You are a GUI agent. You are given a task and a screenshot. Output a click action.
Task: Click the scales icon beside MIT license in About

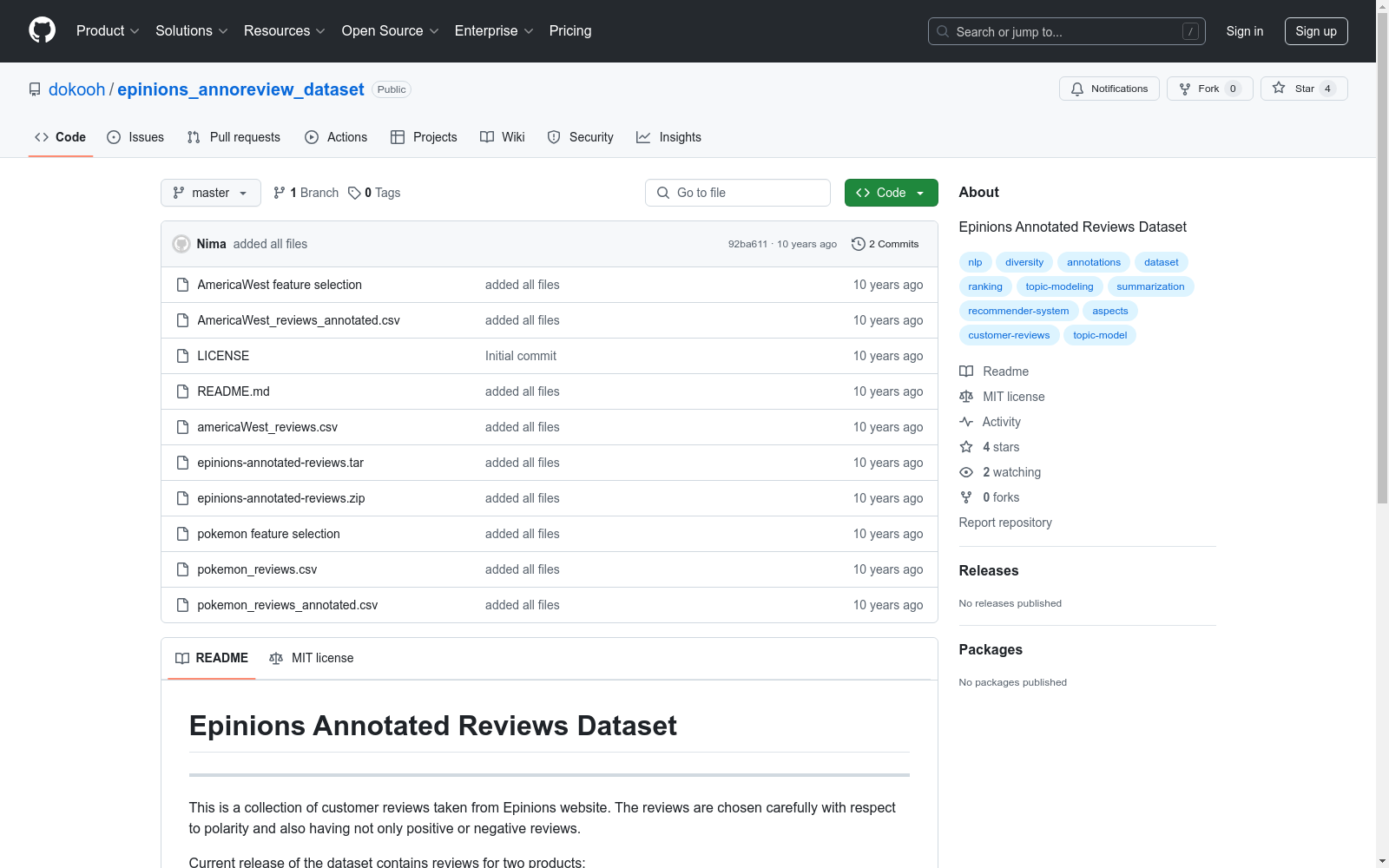(966, 397)
